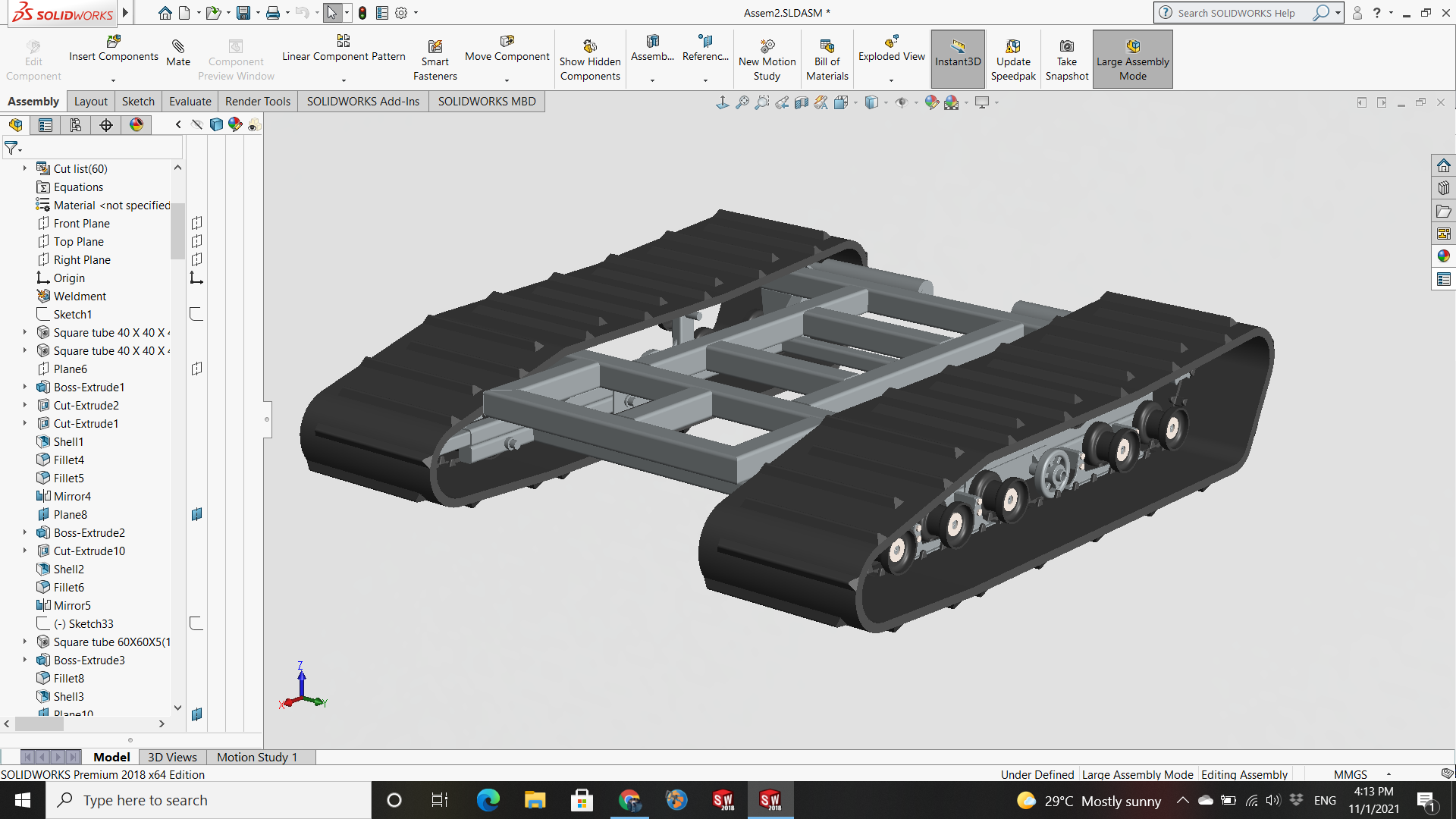The image size is (1456, 819).
Task: Open Smart Fasteners tool
Action: click(435, 60)
